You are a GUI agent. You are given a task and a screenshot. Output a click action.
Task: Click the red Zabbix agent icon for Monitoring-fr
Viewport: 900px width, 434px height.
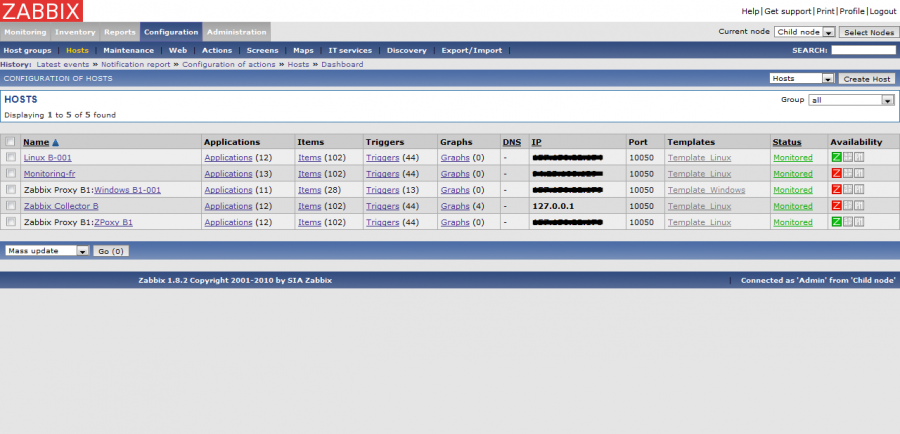(x=836, y=173)
